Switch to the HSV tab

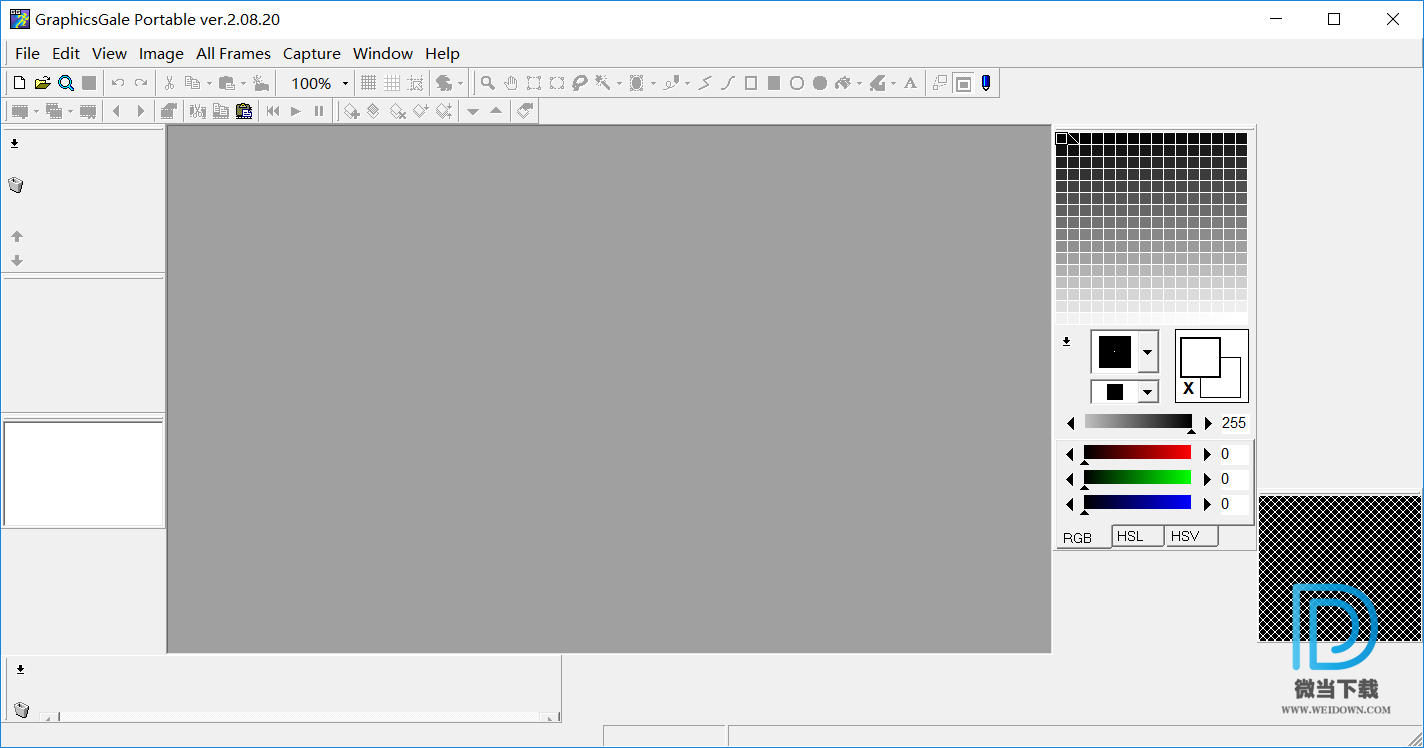point(1192,536)
